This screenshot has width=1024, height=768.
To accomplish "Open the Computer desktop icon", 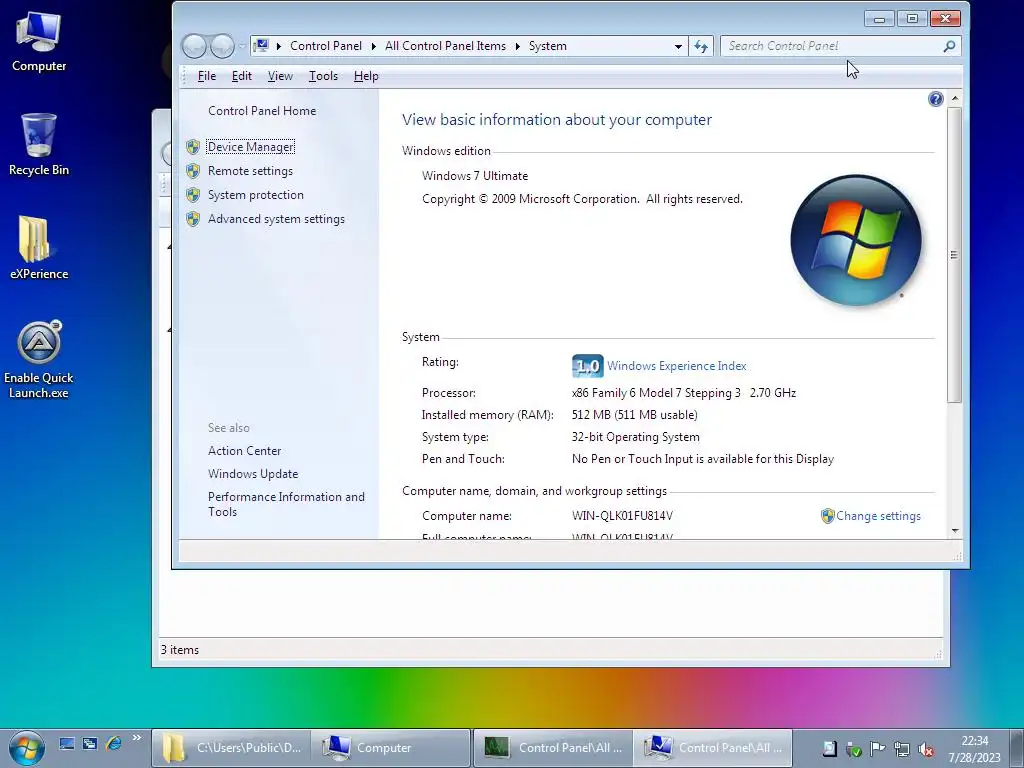I will pyautogui.click(x=39, y=41).
